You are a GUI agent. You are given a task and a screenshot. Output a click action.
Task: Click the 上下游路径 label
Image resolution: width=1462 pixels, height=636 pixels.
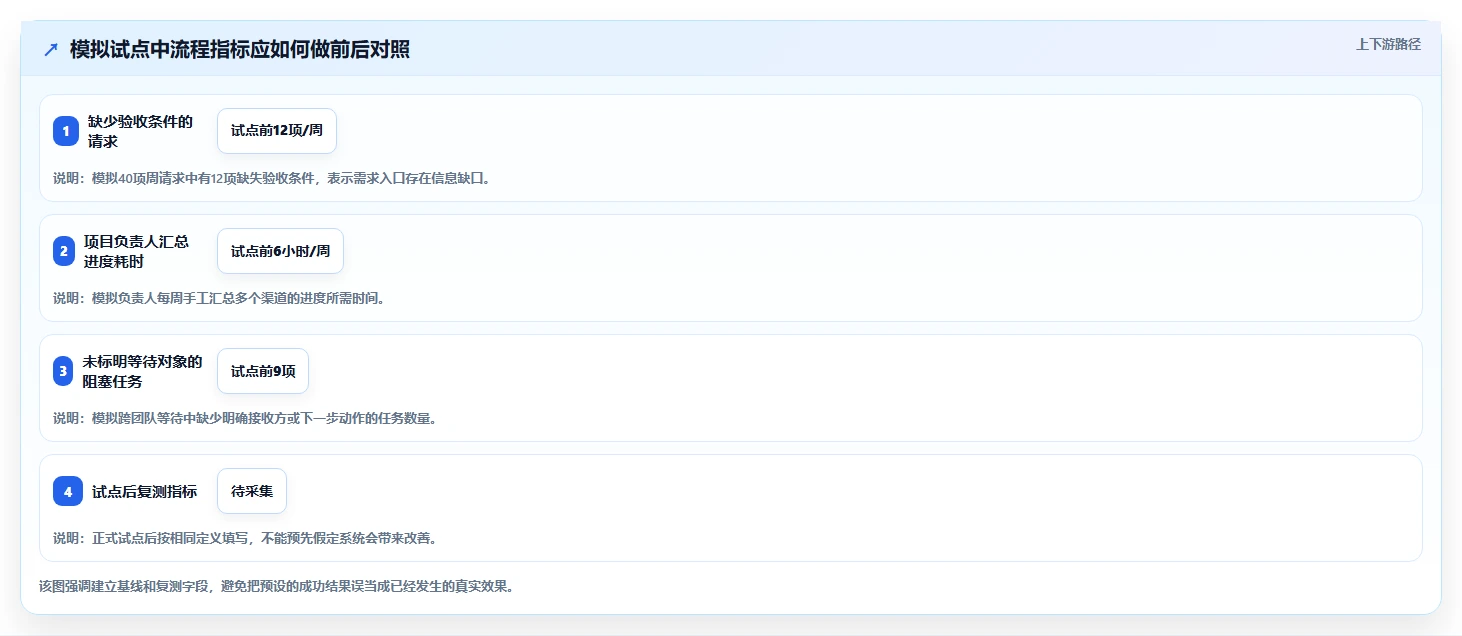1388,44
